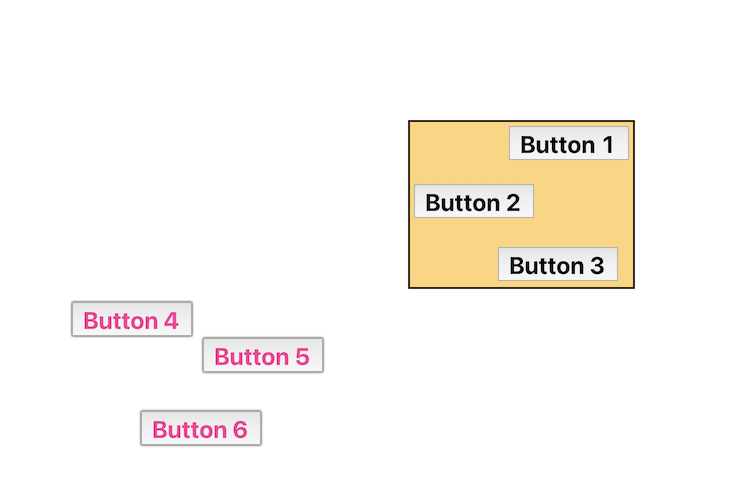Activate Button 6 with pink text
Screen dimensions: 731x498
point(200,429)
